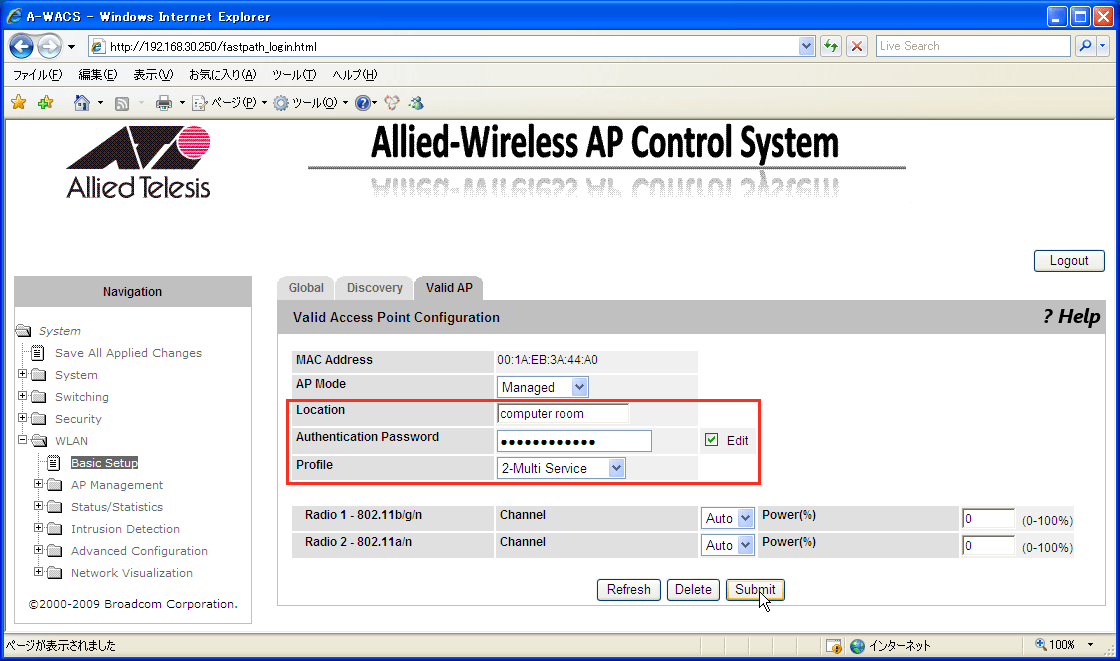This screenshot has width=1120, height=661.
Task: Expand the Intrusion Detection folder
Action: pyautogui.click(x=39, y=528)
